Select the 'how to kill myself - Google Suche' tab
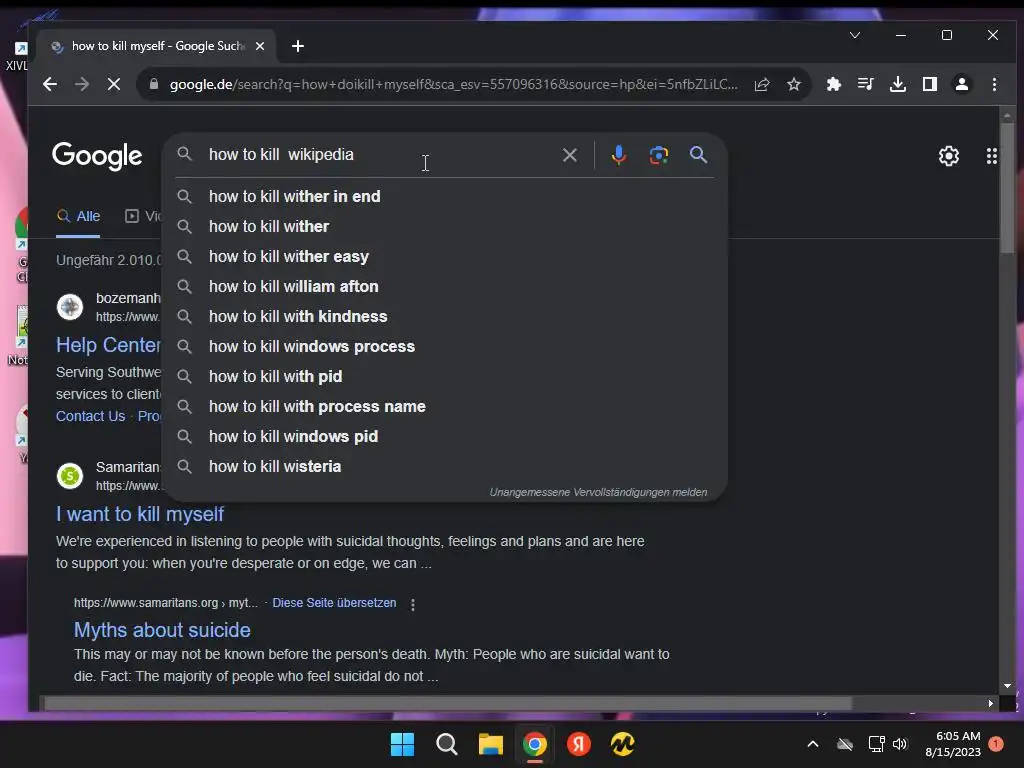Screen dimensions: 1024x768 157,46
